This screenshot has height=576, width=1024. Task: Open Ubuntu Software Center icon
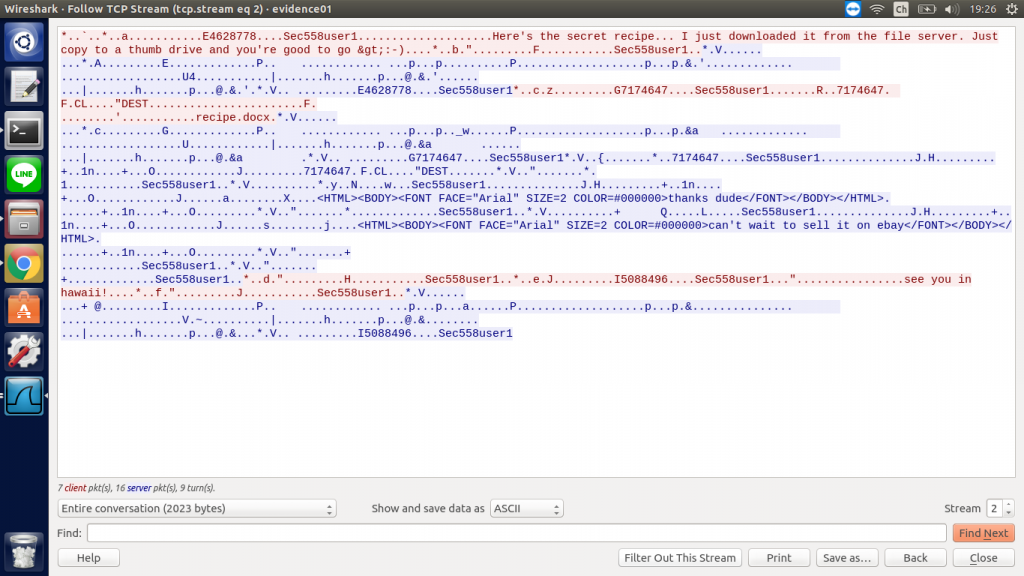coord(24,307)
